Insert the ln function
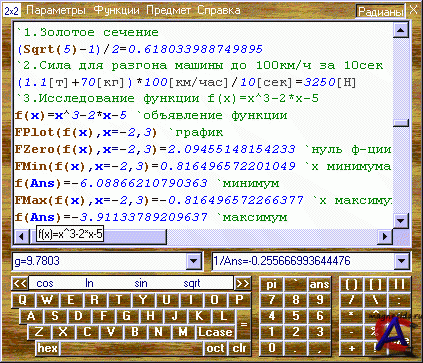423x363 pixels. point(89,284)
